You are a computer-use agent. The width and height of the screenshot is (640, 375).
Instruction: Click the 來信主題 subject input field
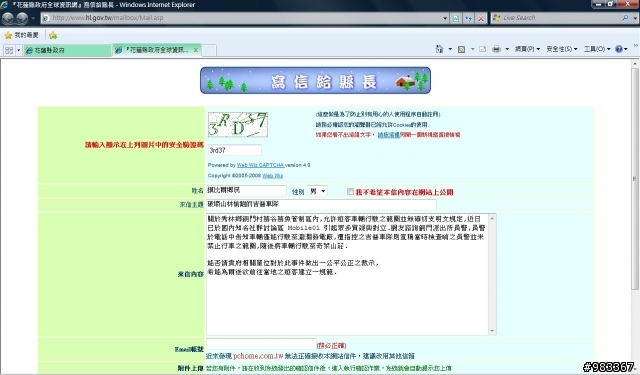tap(321, 204)
